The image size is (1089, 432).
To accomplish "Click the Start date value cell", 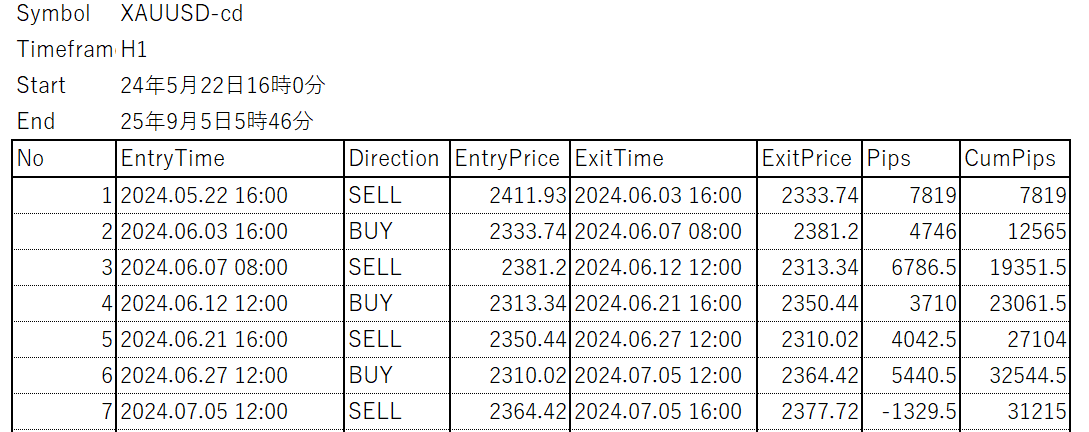I will (222, 86).
